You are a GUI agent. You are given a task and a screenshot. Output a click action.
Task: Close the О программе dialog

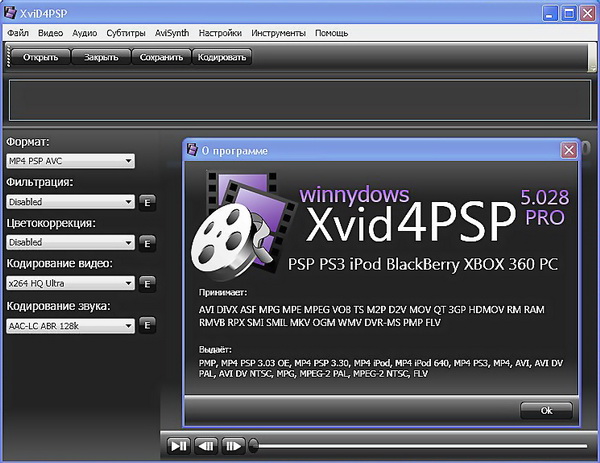[569, 150]
